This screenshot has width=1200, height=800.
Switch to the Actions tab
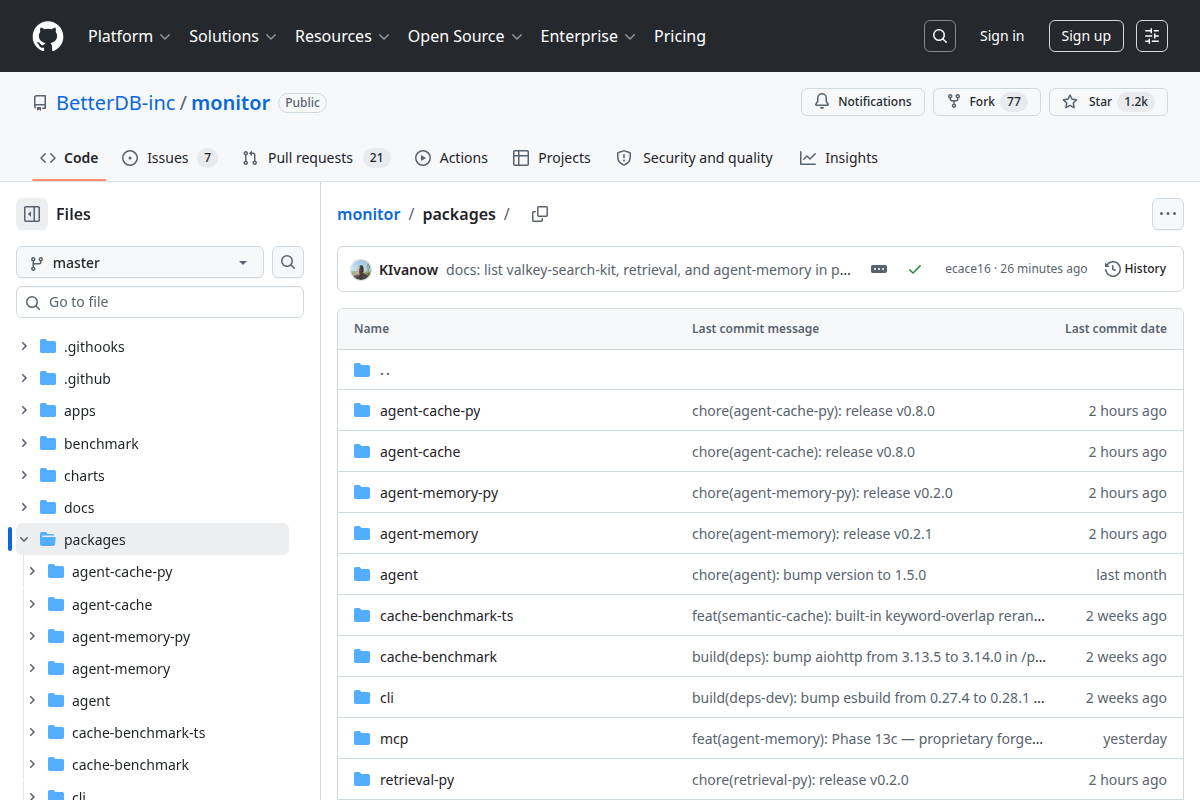click(x=451, y=158)
